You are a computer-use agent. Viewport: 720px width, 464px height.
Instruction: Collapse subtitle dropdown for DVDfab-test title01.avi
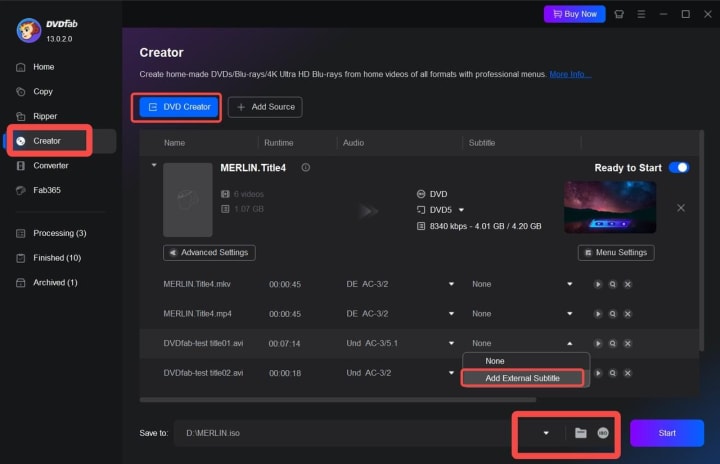[569, 343]
